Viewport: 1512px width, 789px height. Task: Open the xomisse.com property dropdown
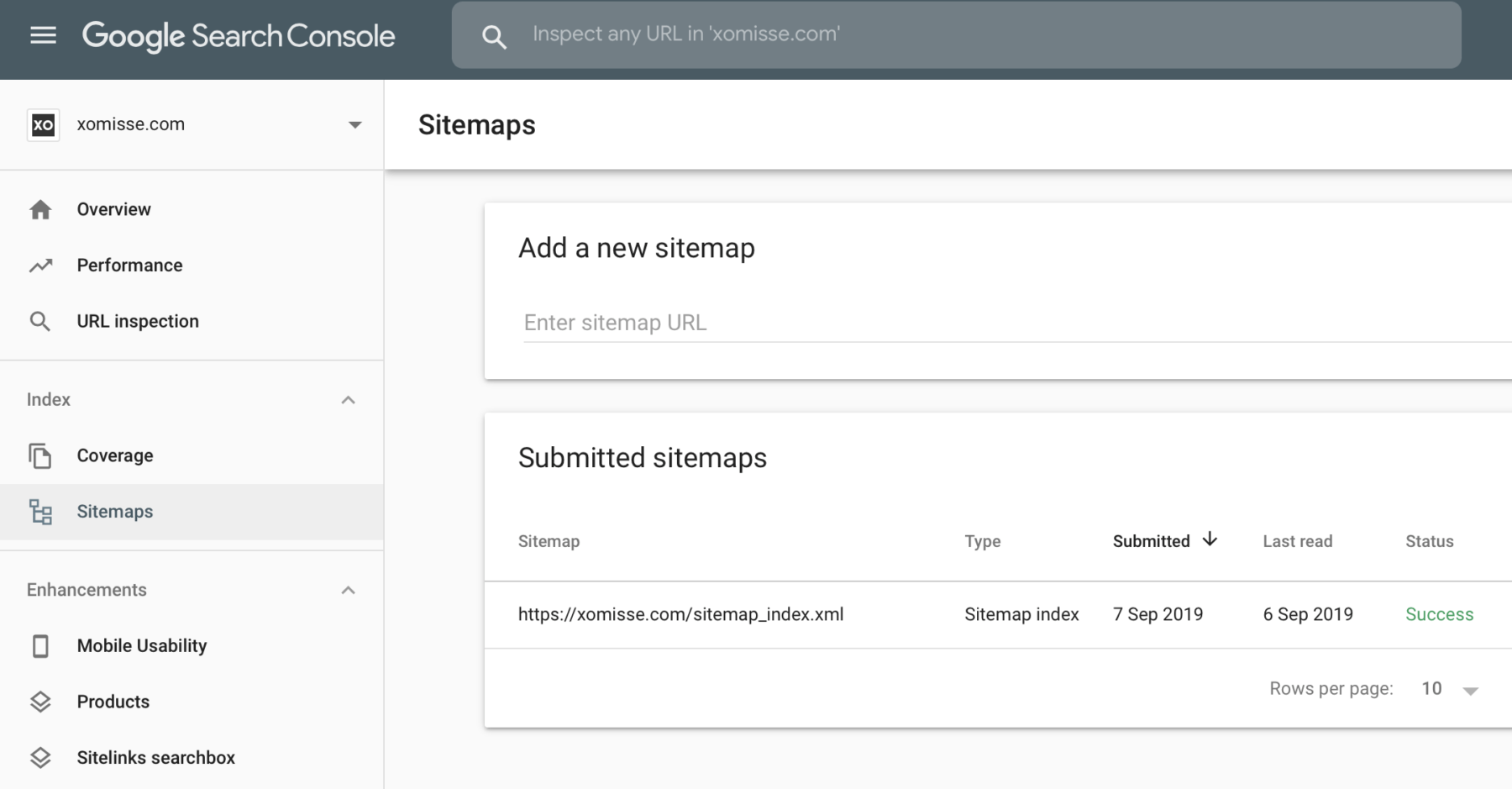354,125
